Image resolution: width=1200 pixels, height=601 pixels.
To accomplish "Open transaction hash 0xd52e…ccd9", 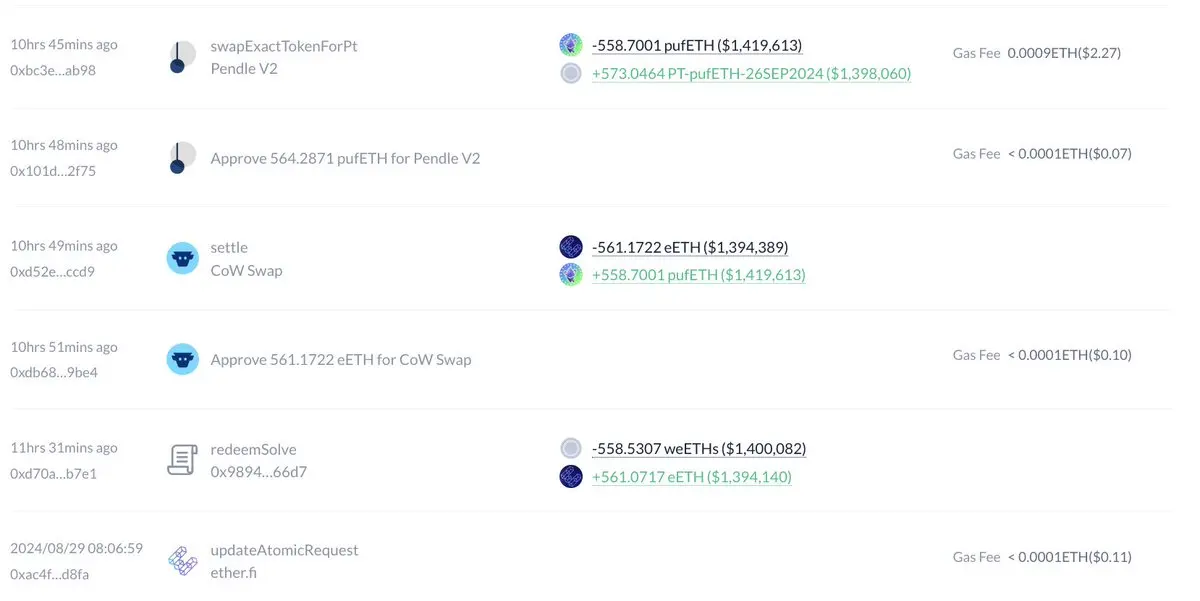I will click(x=52, y=271).
